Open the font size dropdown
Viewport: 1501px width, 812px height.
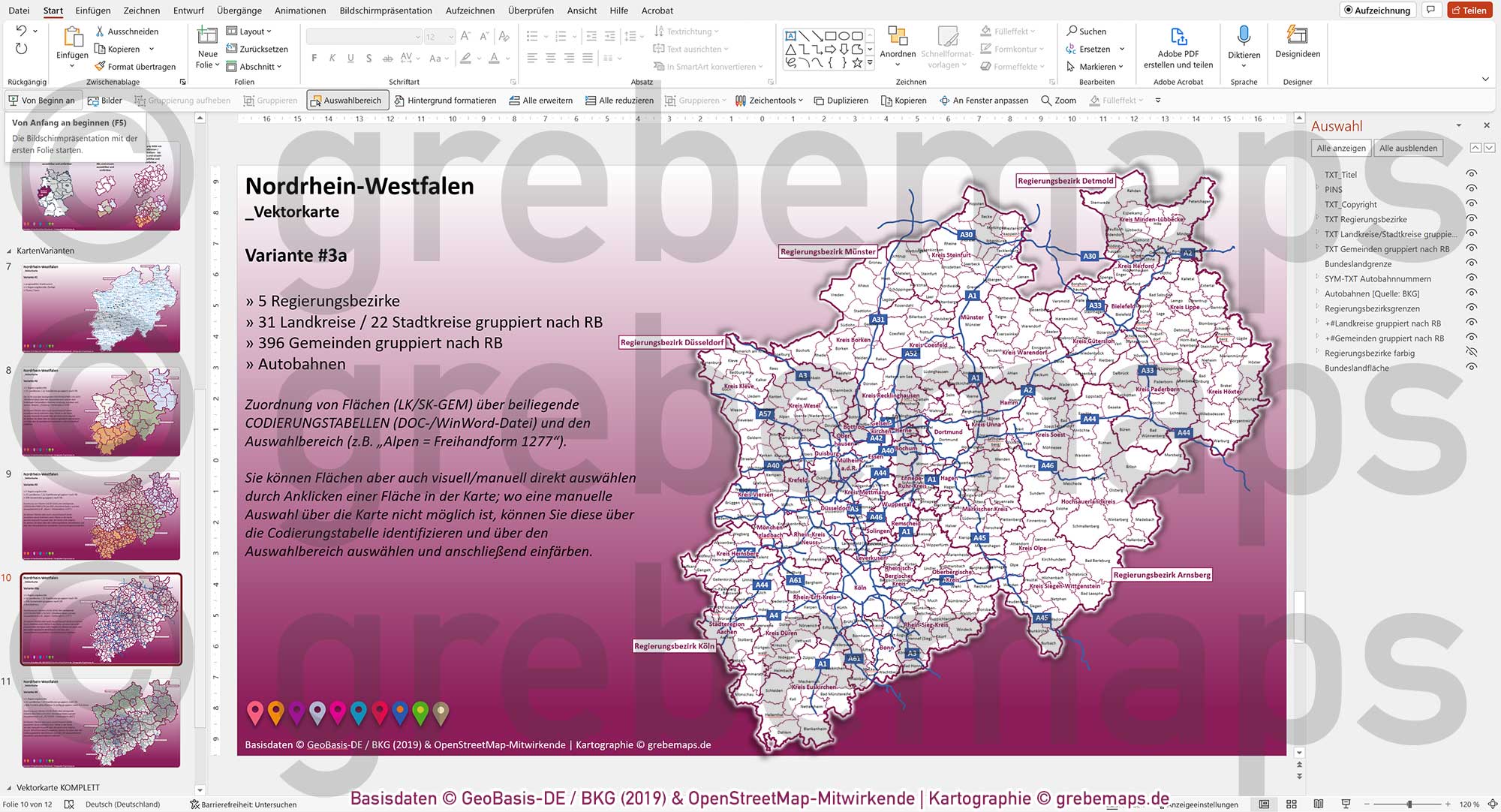450,35
